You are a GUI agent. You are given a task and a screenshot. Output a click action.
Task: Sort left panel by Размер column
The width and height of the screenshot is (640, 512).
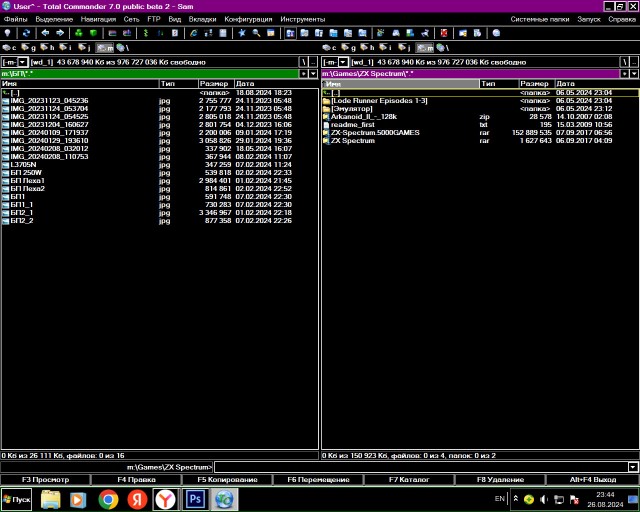(216, 84)
